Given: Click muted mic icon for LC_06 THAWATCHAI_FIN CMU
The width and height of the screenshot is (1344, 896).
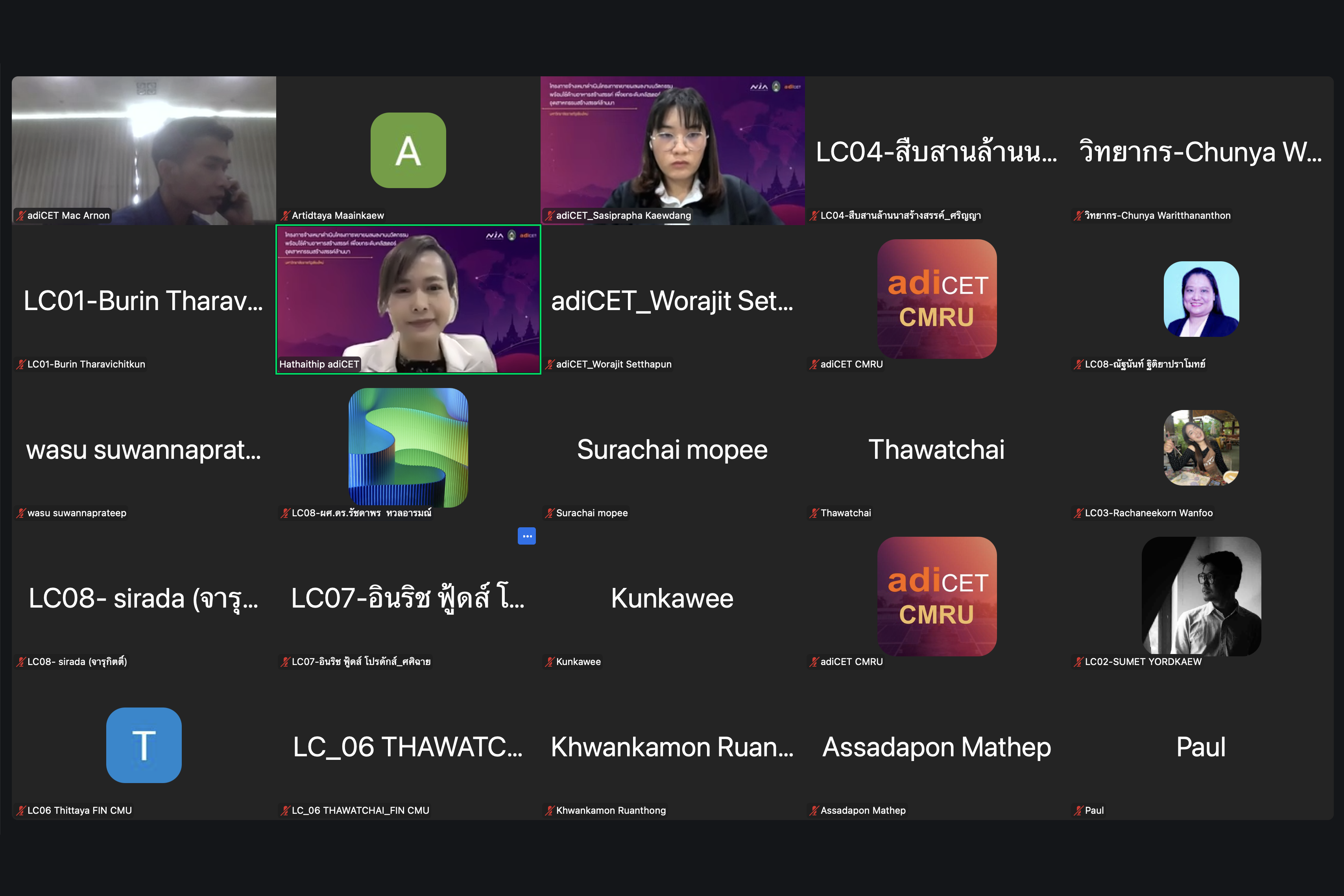Looking at the screenshot, I should tap(286, 810).
